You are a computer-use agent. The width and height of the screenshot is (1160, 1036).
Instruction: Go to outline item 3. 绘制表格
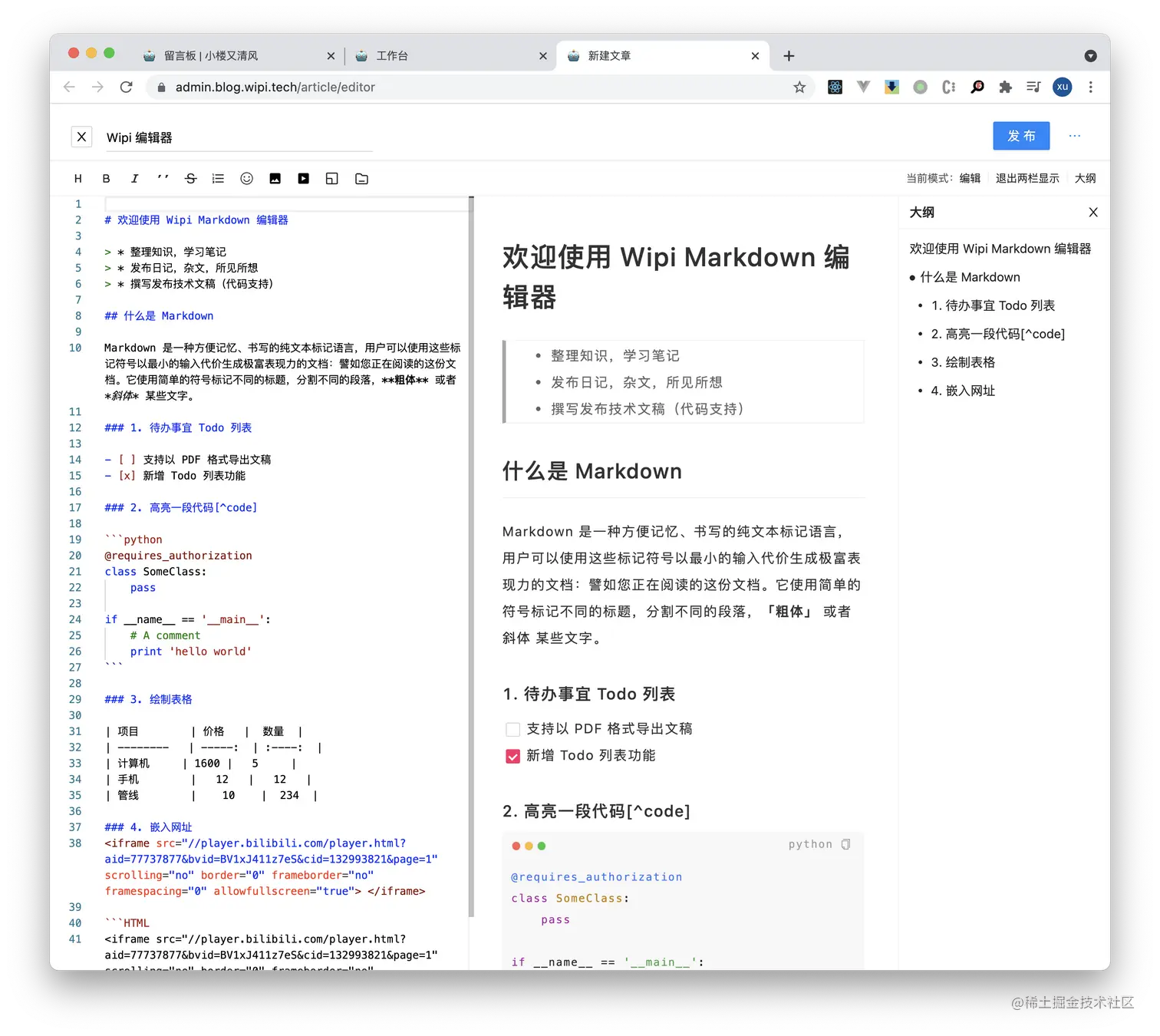(963, 362)
